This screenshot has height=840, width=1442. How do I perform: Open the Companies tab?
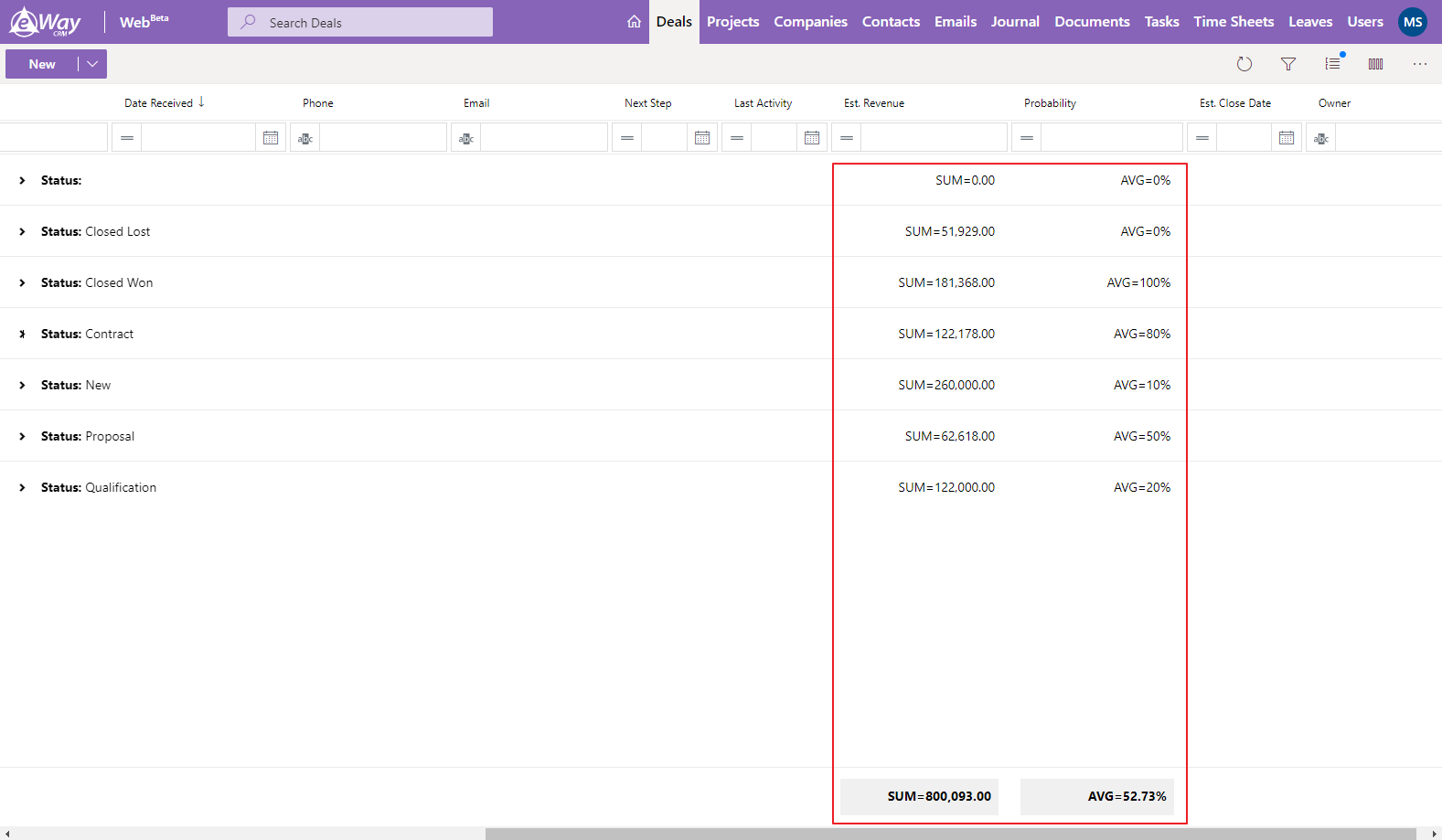[810, 22]
